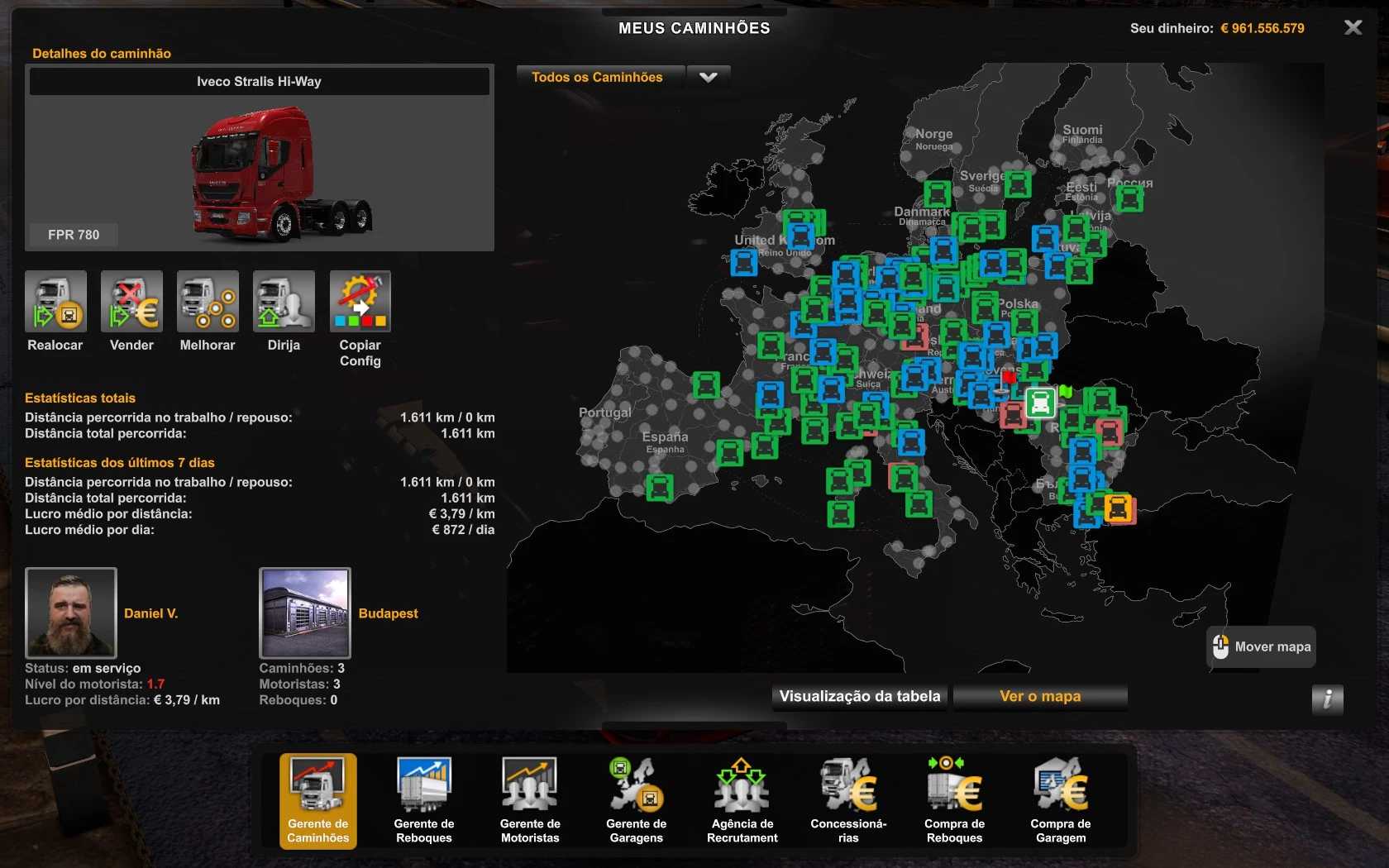1389x868 pixels.
Task: Click the Realocar truck icon
Action: tap(55, 302)
